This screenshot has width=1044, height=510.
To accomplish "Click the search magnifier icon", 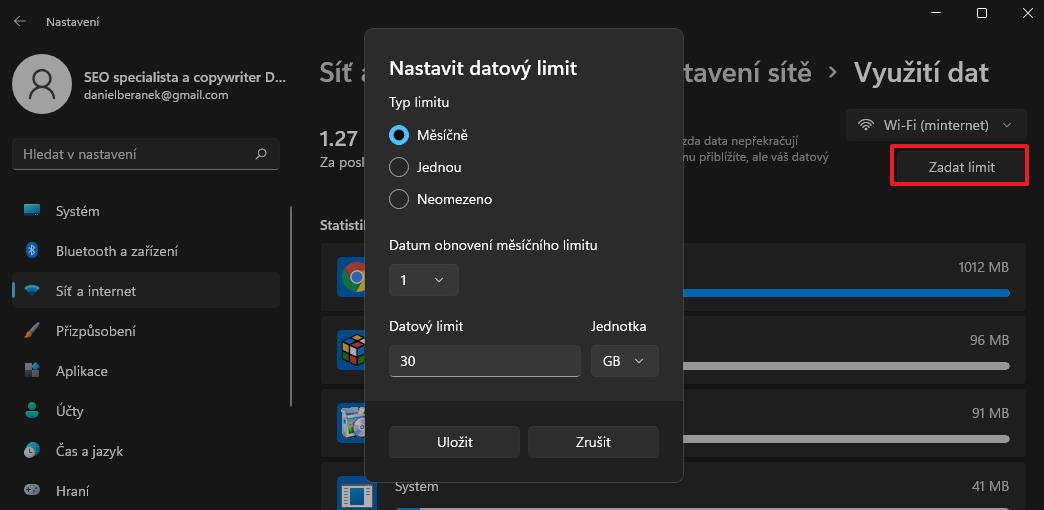I will click(x=261, y=154).
